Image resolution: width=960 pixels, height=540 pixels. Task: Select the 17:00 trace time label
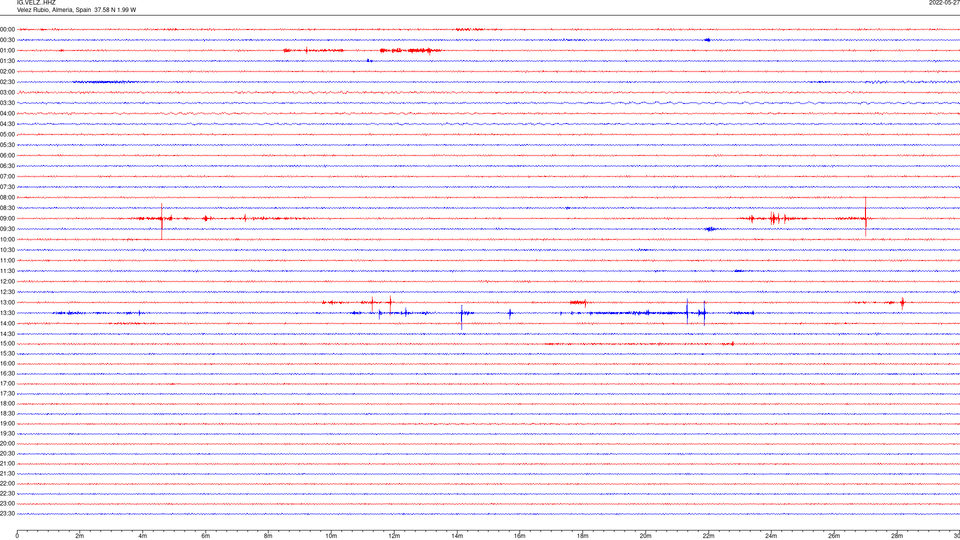(7, 384)
